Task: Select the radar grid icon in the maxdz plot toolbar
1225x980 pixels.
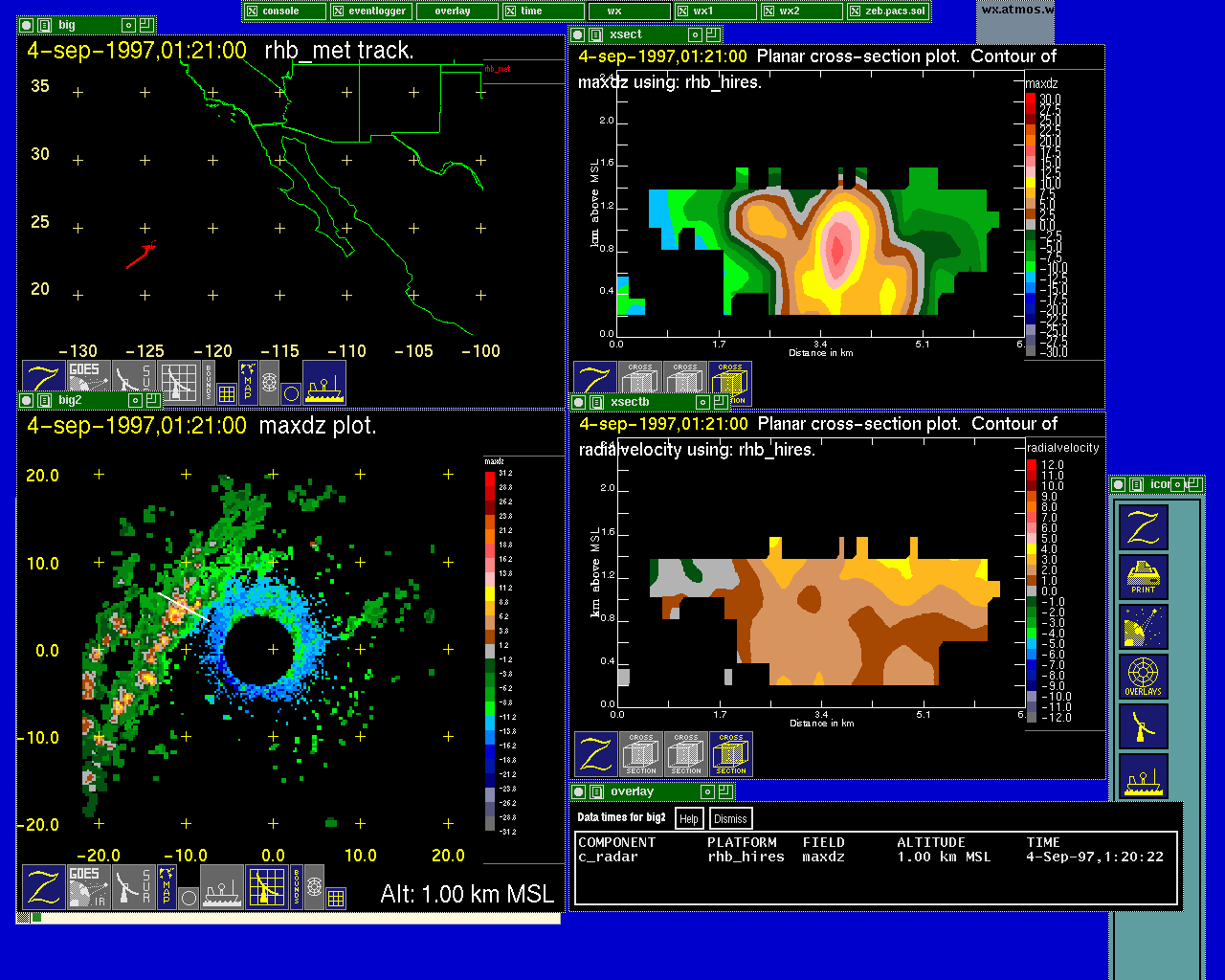Action: (x=267, y=887)
